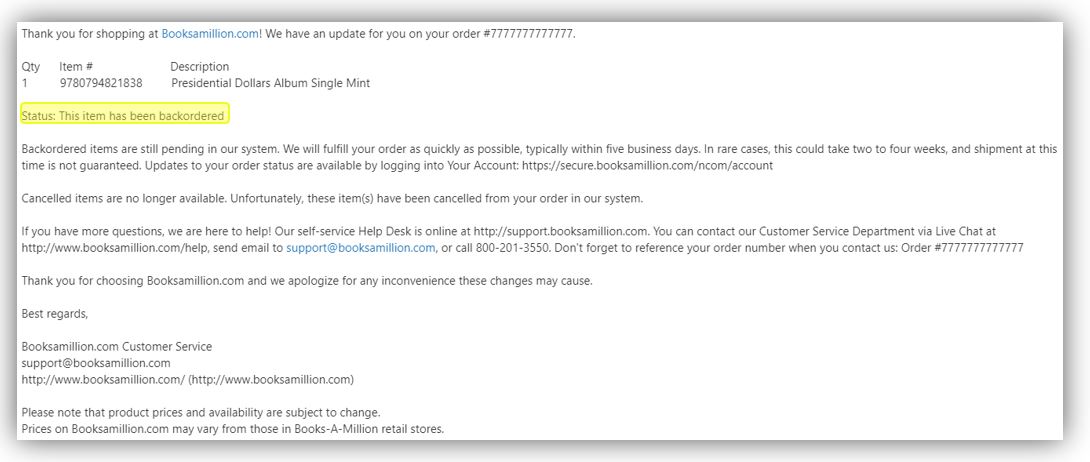The image size is (1090, 462).
Task: Click the order number at paragraph end
Action: (x=962, y=247)
